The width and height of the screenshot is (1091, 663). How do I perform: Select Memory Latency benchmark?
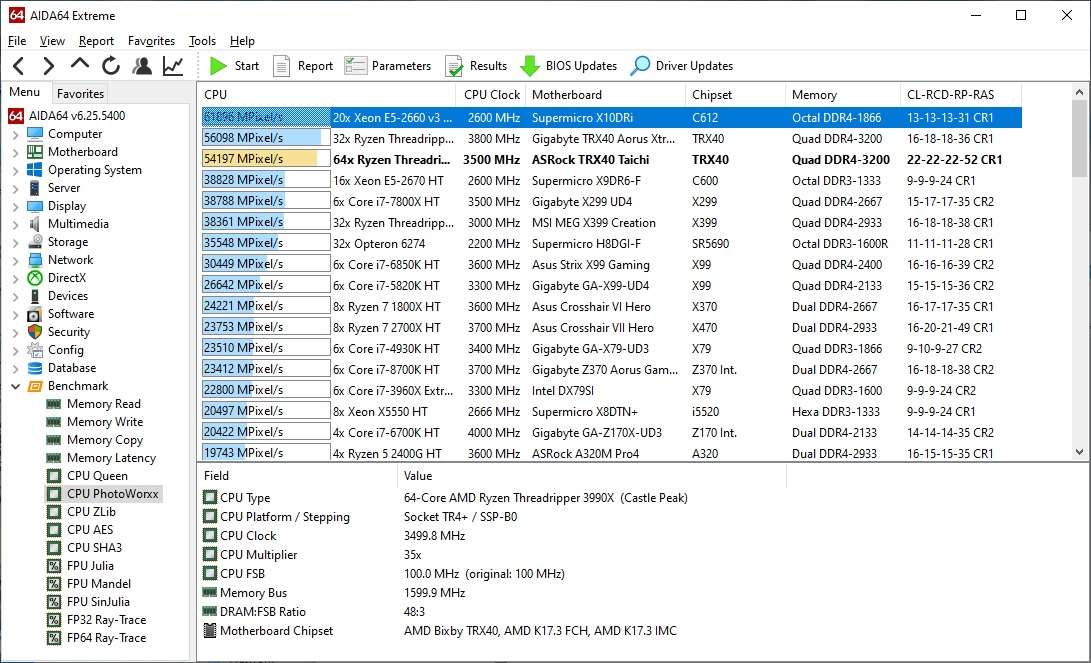point(111,458)
